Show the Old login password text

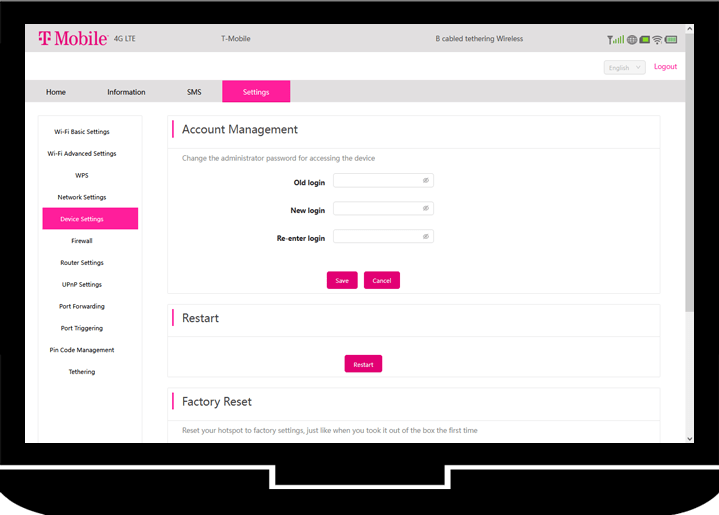point(425,181)
